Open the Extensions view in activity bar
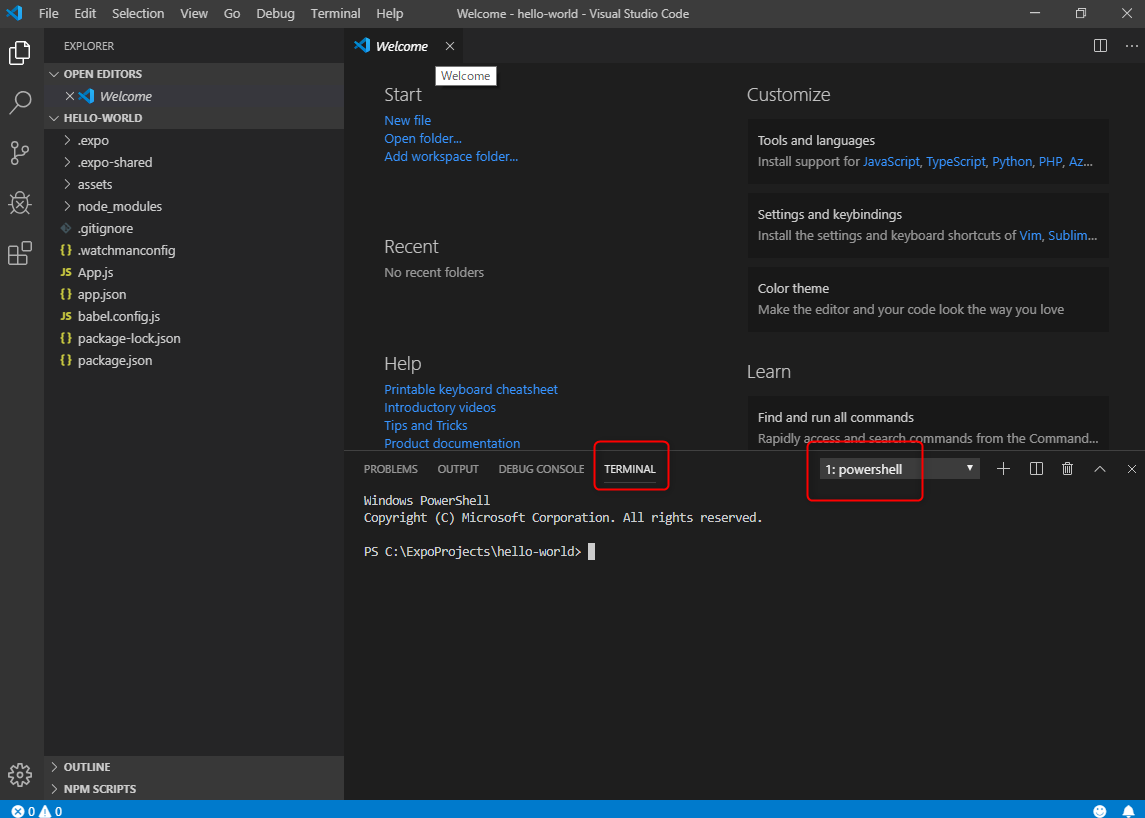This screenshot has width=1145, height=818. tap(20, 253)
